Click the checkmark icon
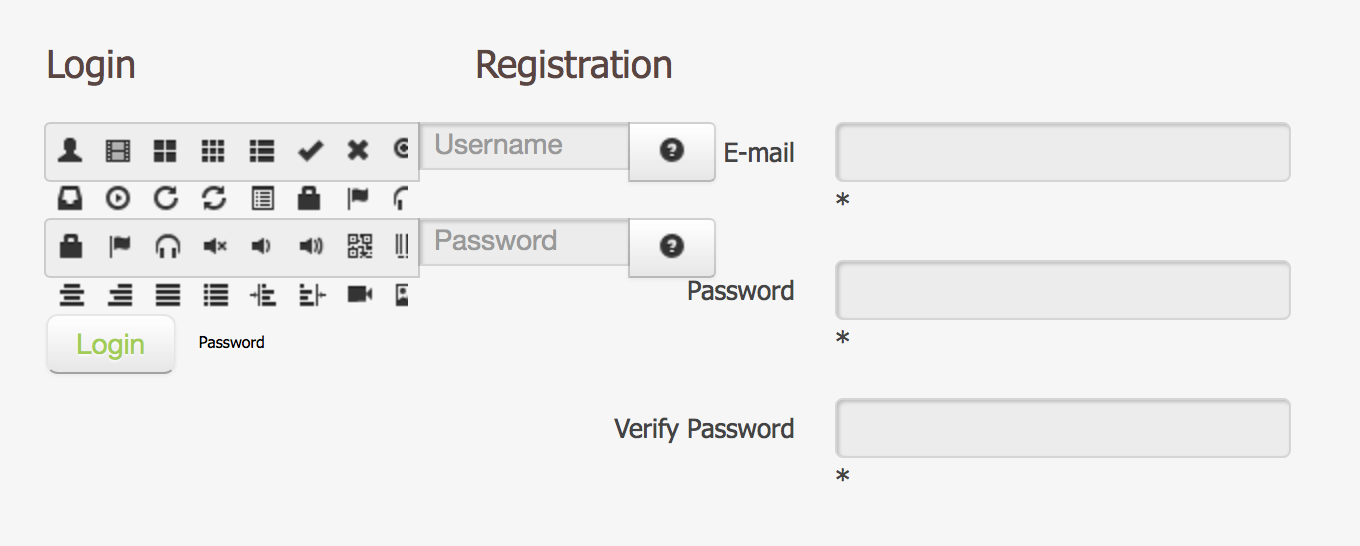 tap(310, 151)
